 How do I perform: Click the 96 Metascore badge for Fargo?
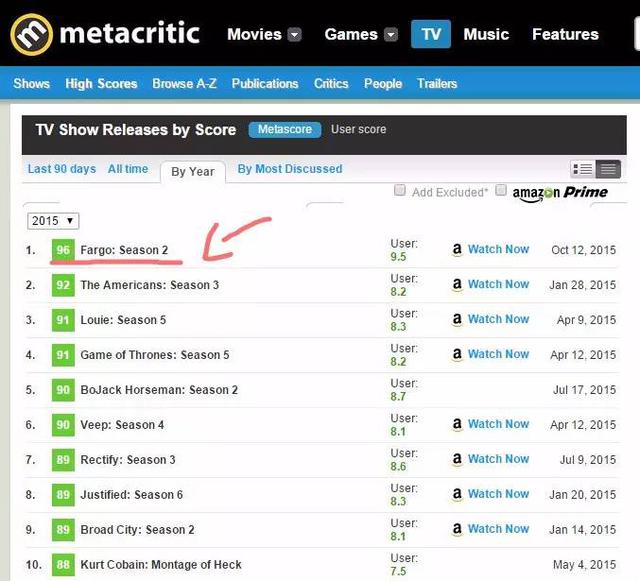[63, 250]
